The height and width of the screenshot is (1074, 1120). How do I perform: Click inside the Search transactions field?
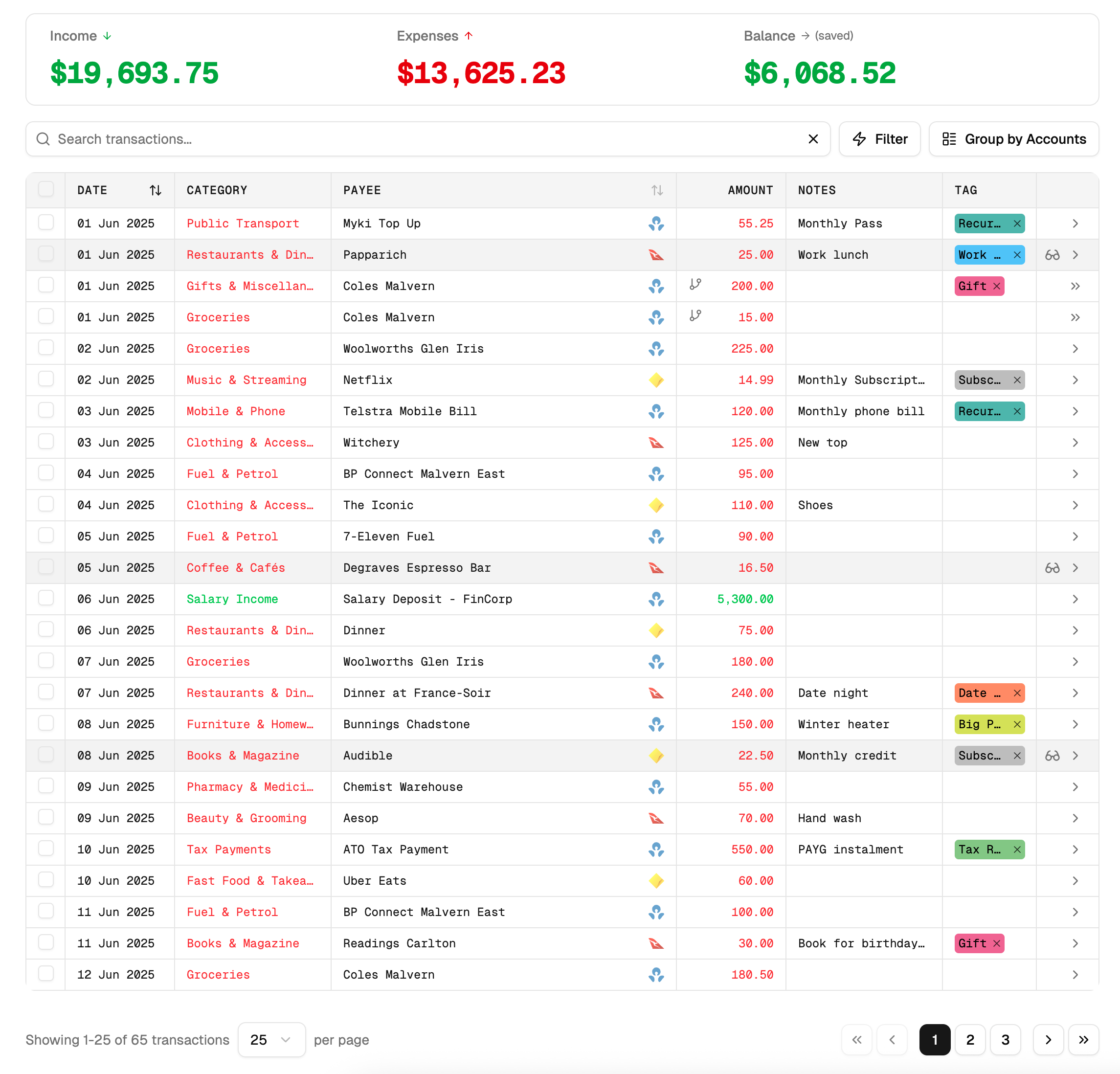tap(228, 139)
